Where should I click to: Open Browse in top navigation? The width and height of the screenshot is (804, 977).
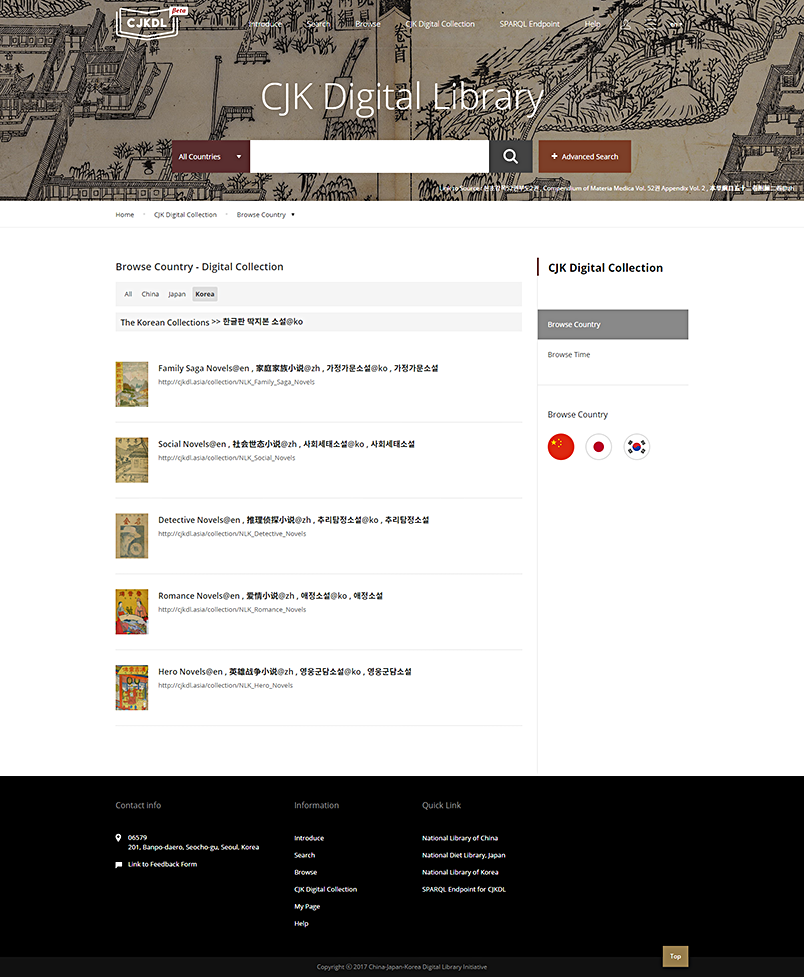(x=368, y=24)
